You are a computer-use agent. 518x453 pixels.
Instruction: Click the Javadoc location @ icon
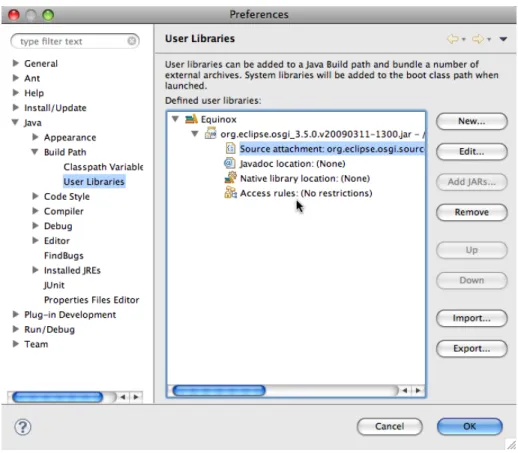pos(230,163)
